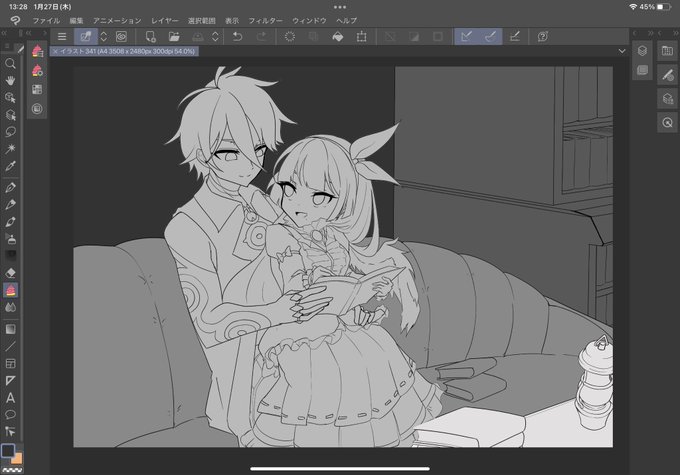Screen dimensions: 680x475
Task: Toggle the highlighted edit mode button
Action: pos(85,36)
